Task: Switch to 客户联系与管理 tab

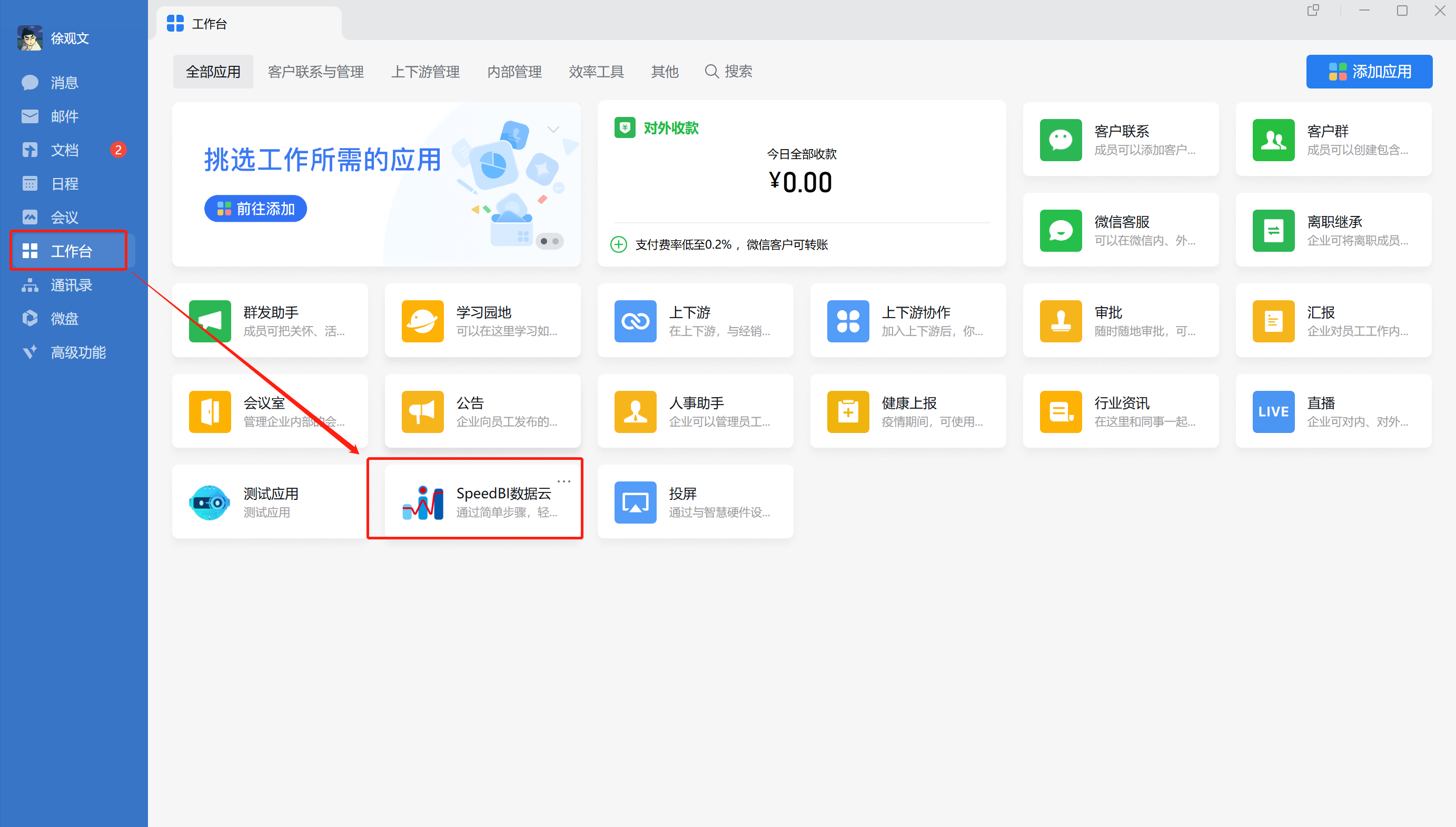Action: coord(315,72)
